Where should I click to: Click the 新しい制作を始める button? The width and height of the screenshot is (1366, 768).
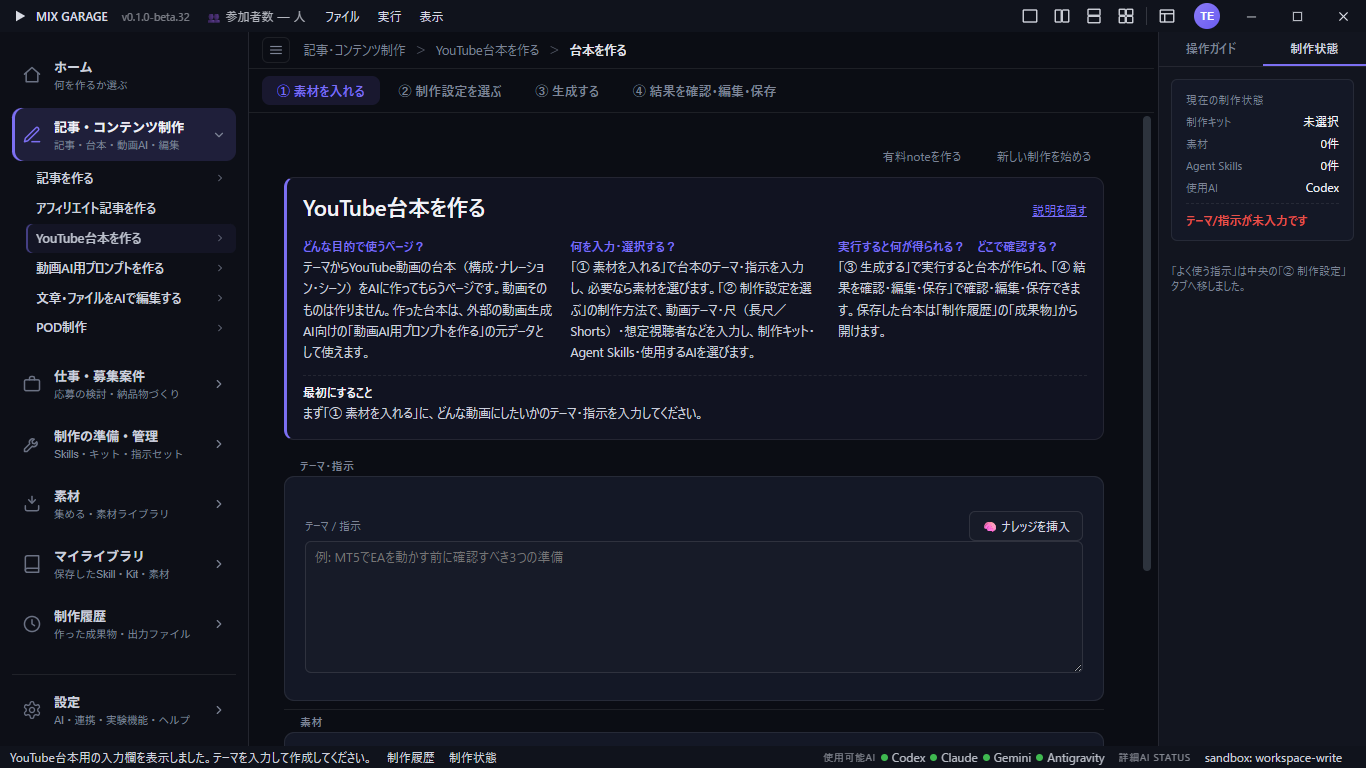[1044, 157]
